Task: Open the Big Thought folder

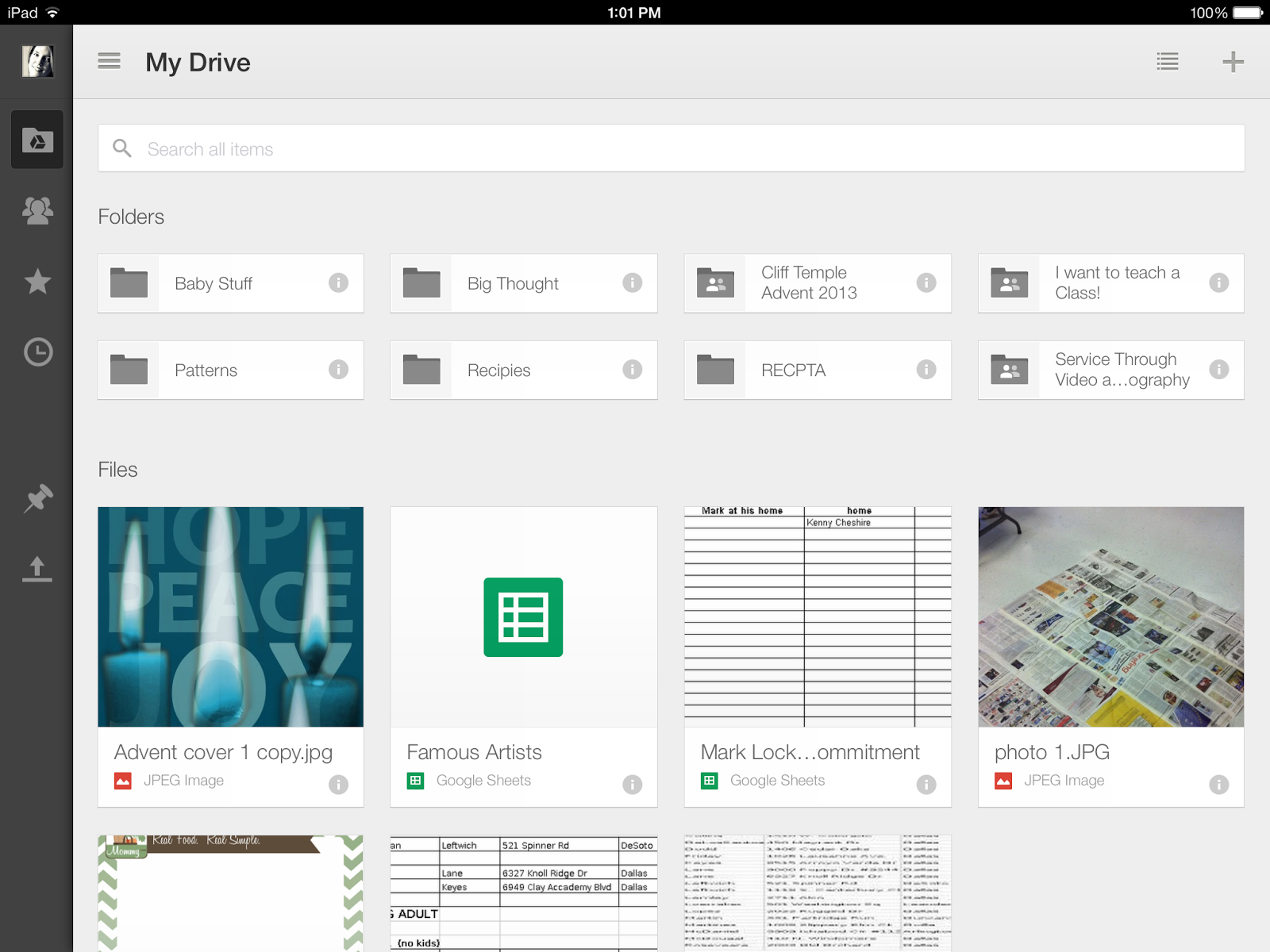Action: tap(524, 283)
